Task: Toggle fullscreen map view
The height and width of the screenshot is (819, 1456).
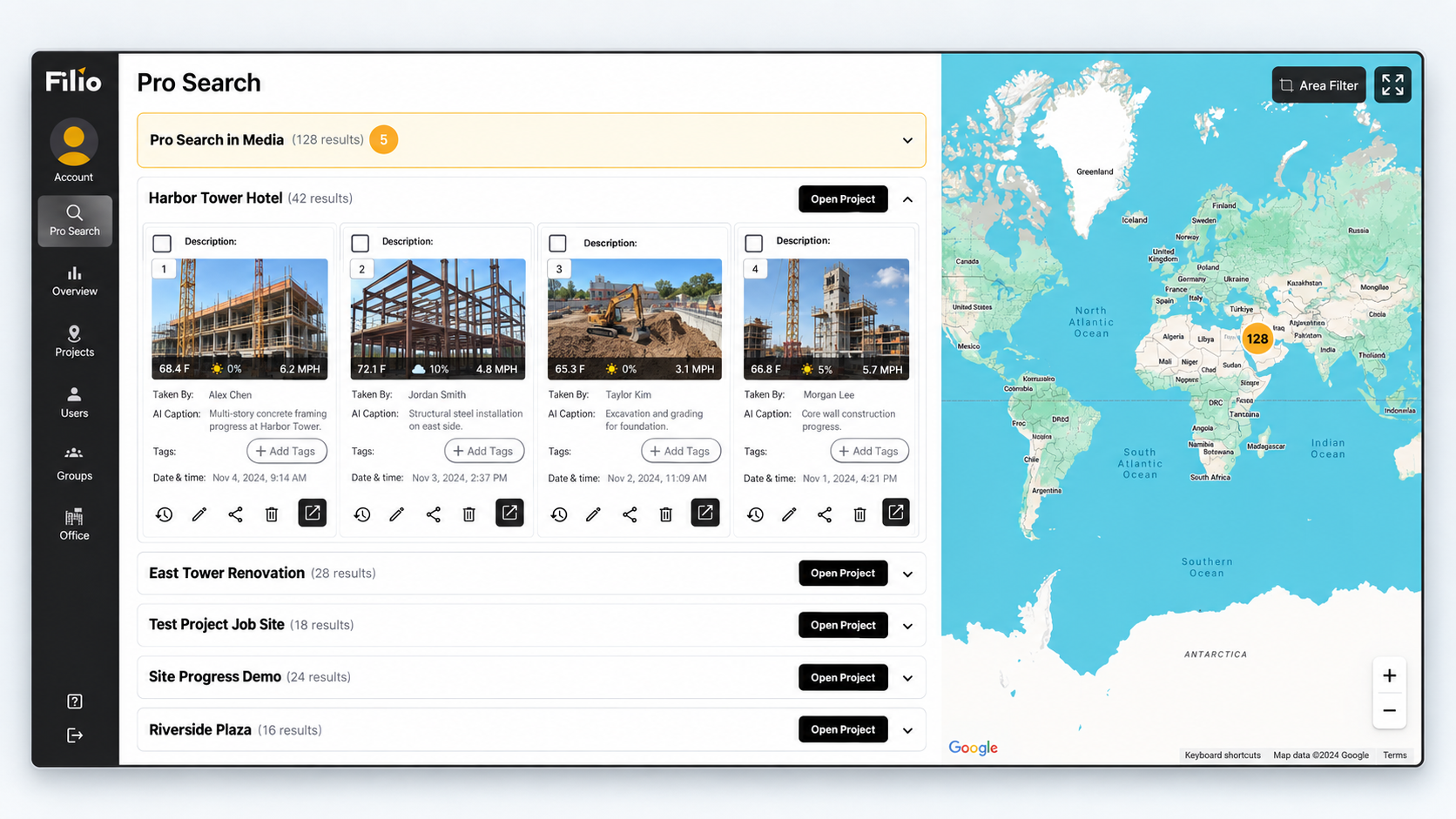Action: pyautogui.click(x=1392, y=84)
